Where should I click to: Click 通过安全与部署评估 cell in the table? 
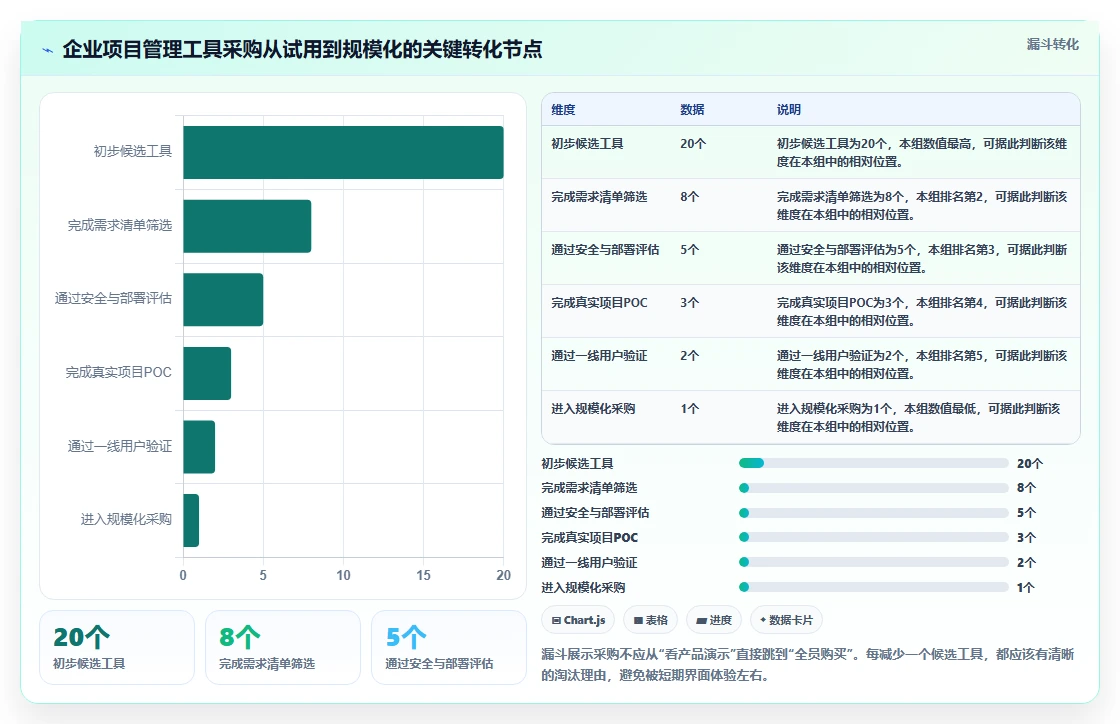click(x=605, y=249)
